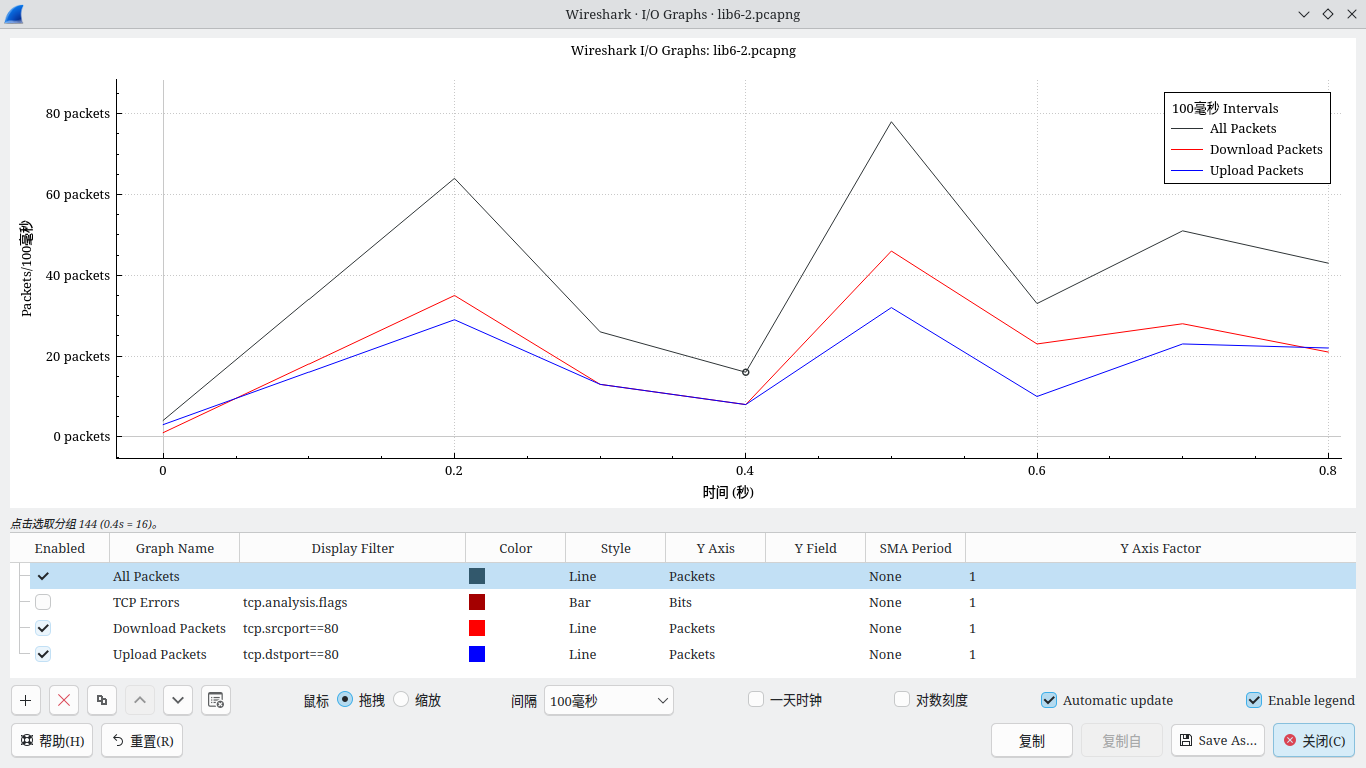Screen dimensions: 1366x768
Task: Click the Style cell of TCP Errors
Action: [614, 603]
